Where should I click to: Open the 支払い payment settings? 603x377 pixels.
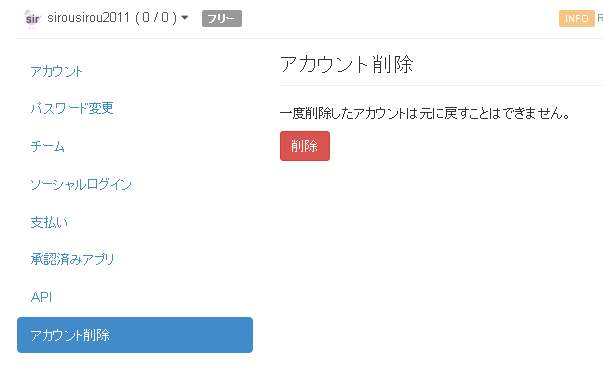tap(49, 222)
